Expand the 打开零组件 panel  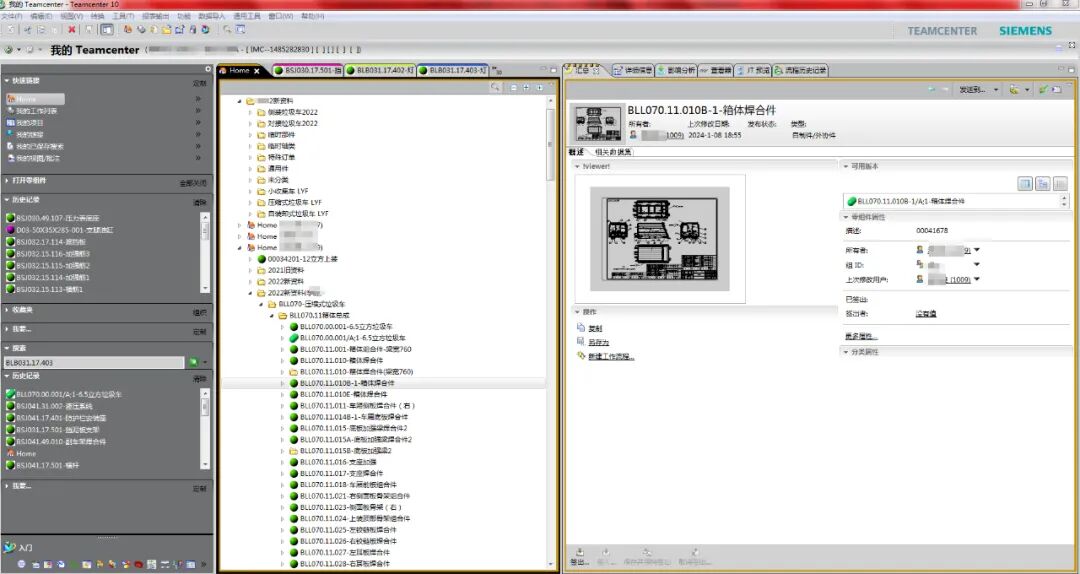coord(7,181)
